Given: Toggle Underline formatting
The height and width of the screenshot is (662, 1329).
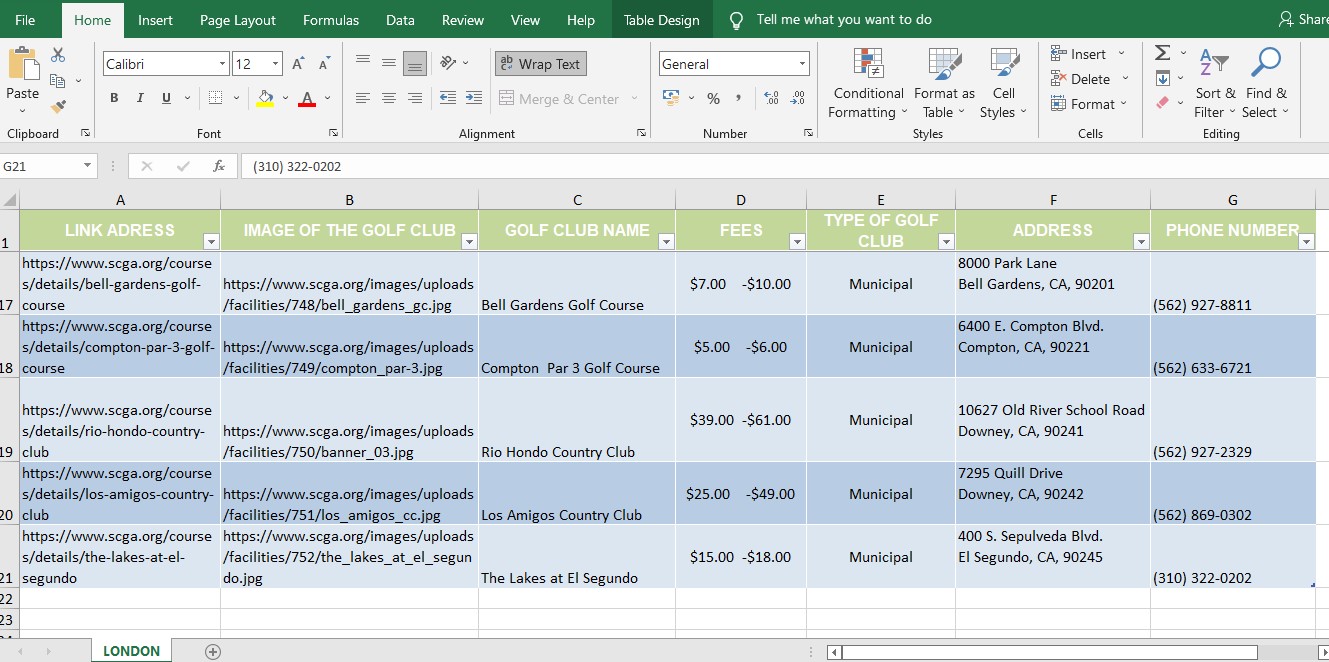Looking at the screenshot, I should click(165, 98).
